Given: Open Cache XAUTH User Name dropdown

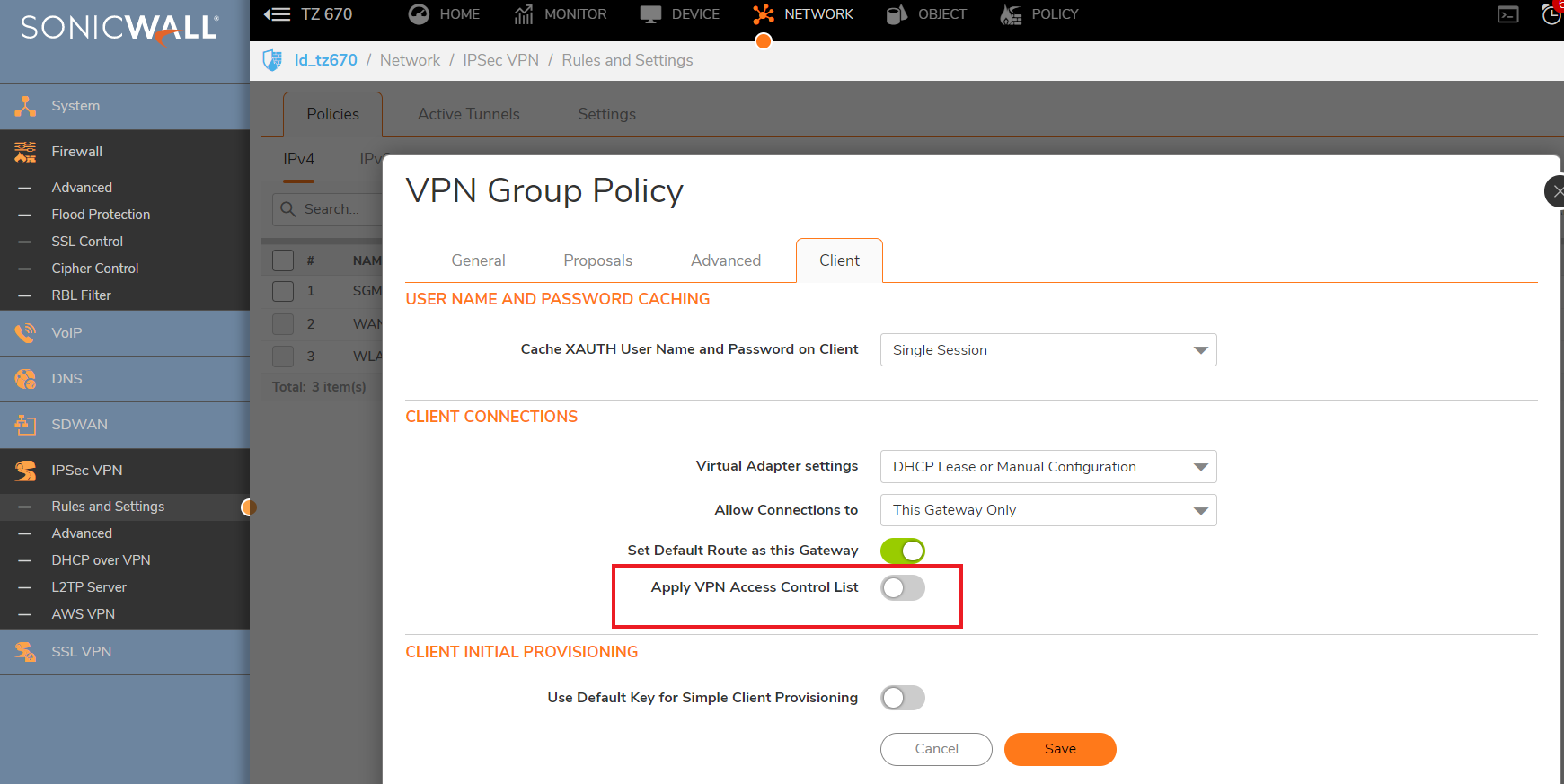Looking at the screenshot, I should coord(1048,350).
